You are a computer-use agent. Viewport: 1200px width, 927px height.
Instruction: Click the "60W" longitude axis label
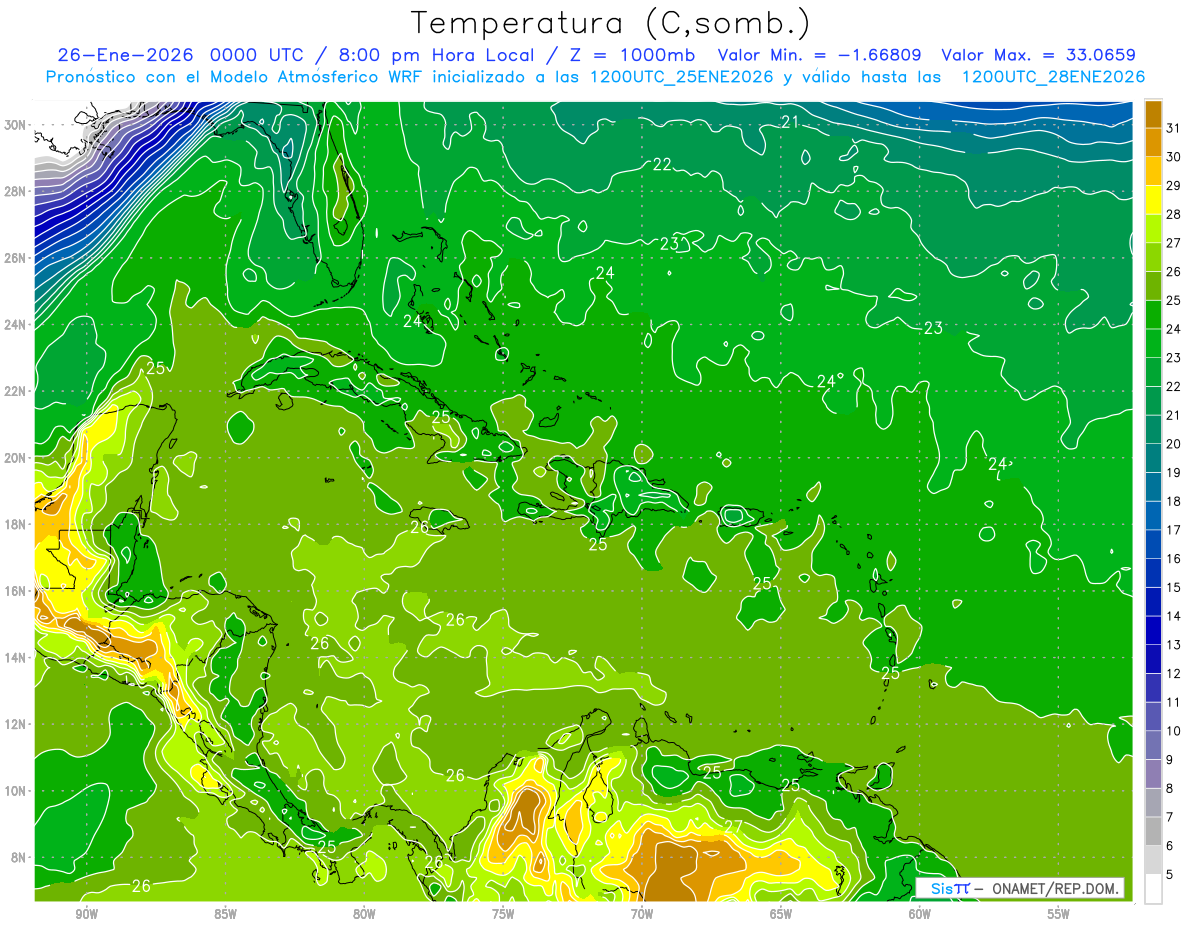(920, 915)
